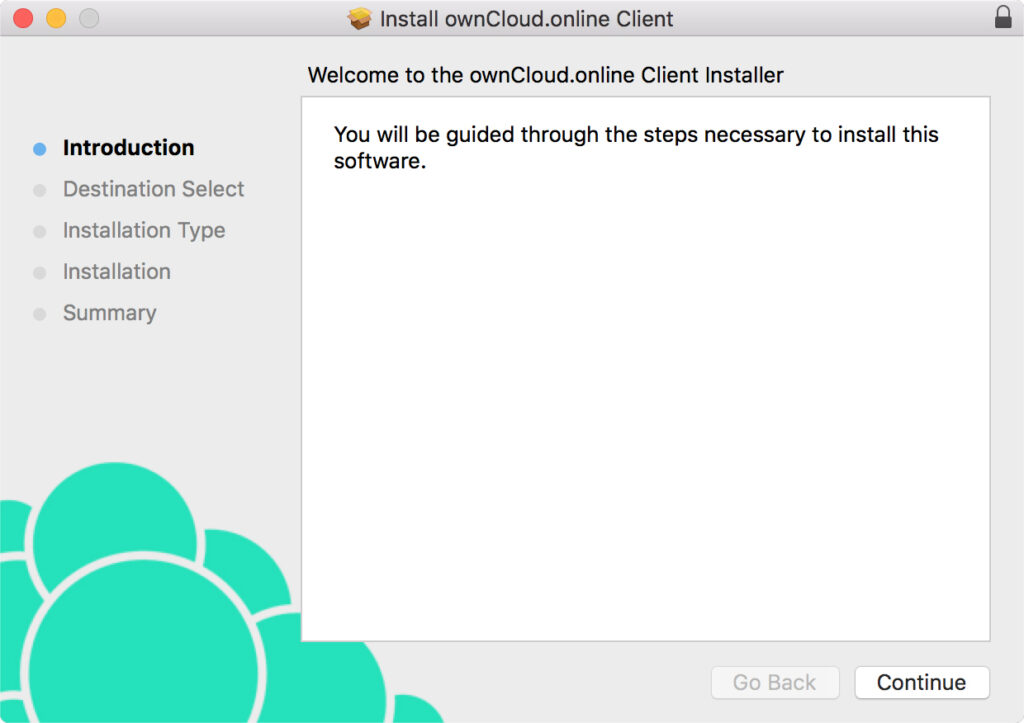Click the package box icon in the title bar
The width and height of the screenshot is (1024, 723).
(x=359, y=19)
